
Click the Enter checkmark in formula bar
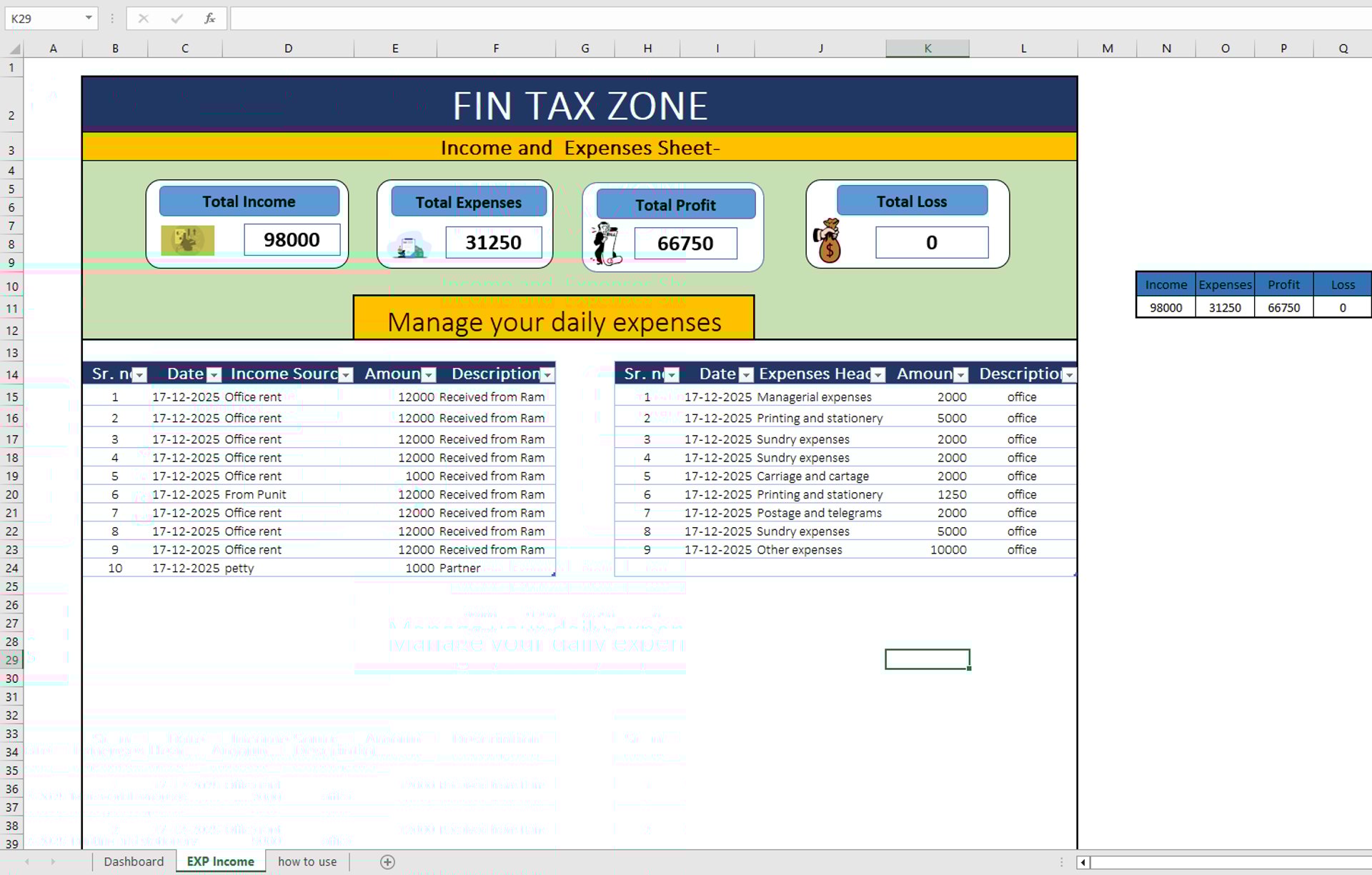point(177,19)
